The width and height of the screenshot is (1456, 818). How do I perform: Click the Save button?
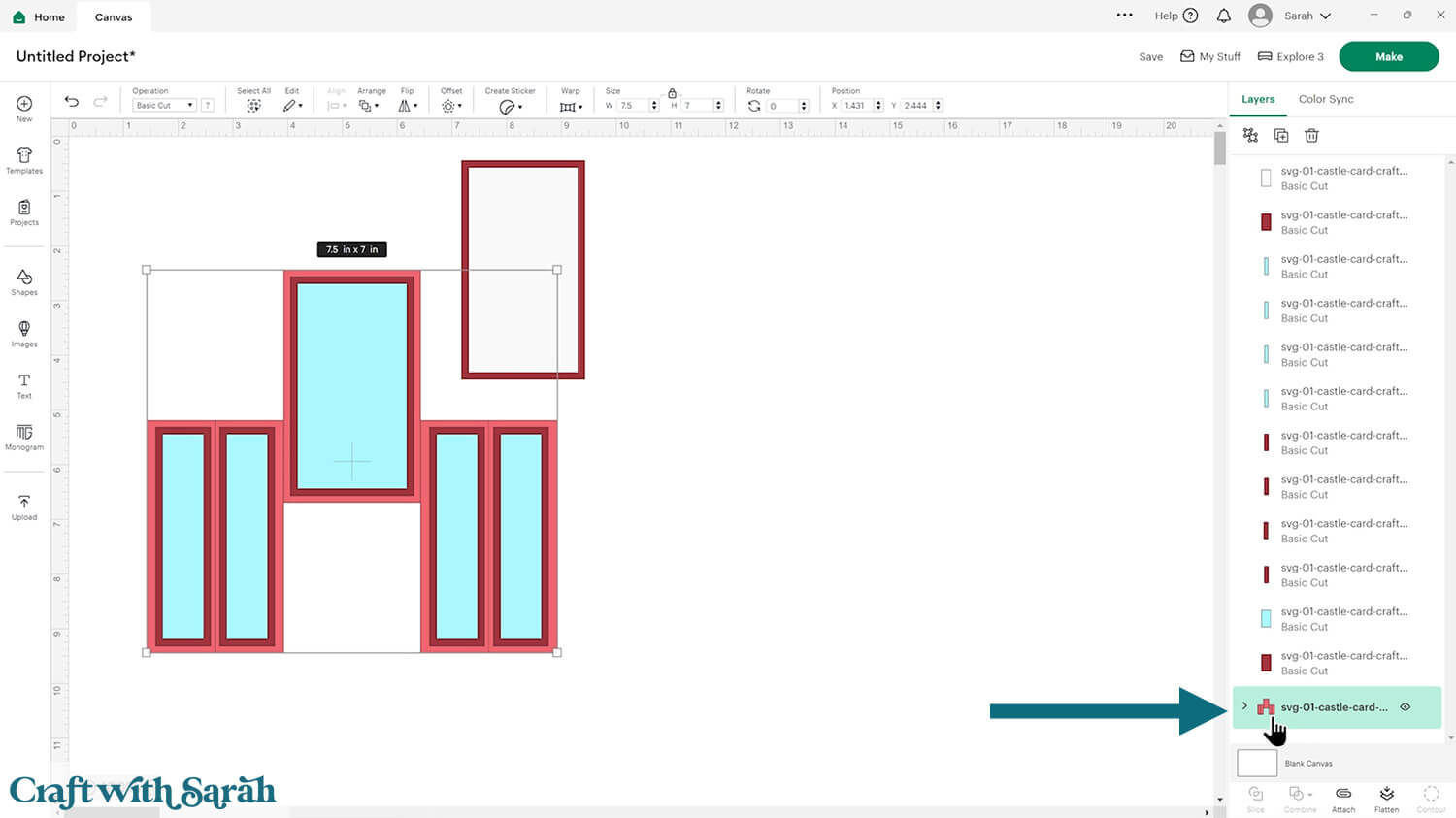[x=1150, y=57]
